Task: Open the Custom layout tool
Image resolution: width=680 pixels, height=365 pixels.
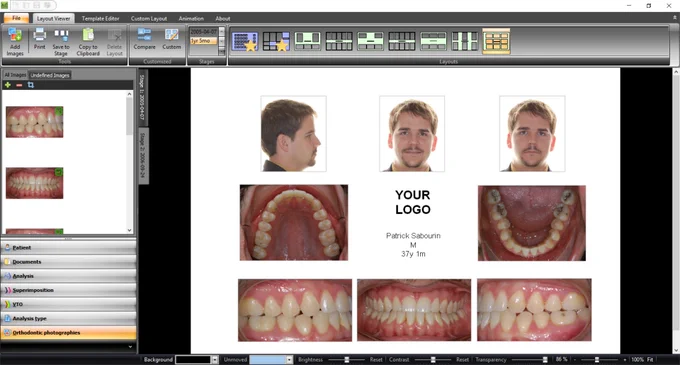Action: (172, 39)
